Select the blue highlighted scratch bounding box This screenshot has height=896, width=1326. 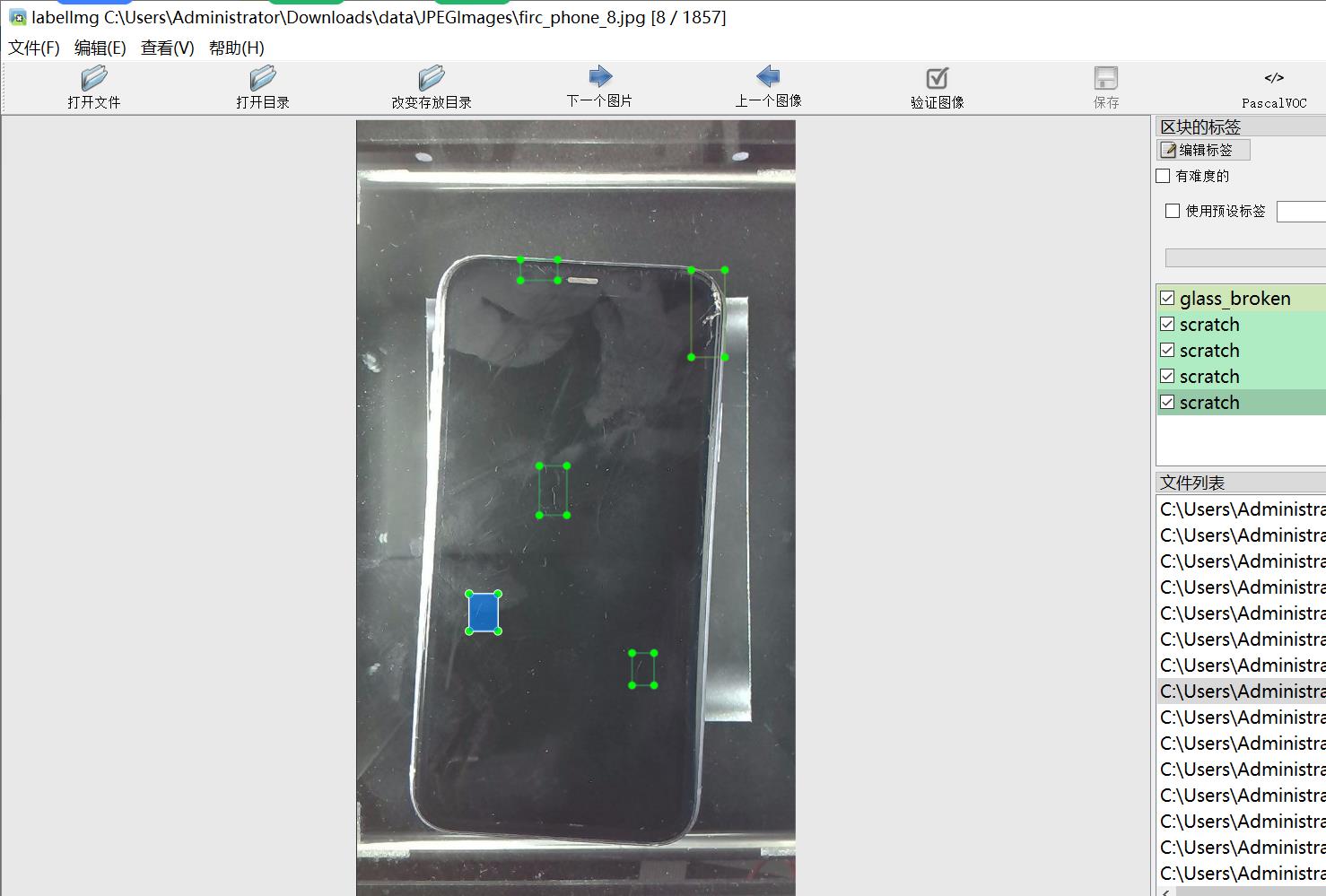point(484,613)
